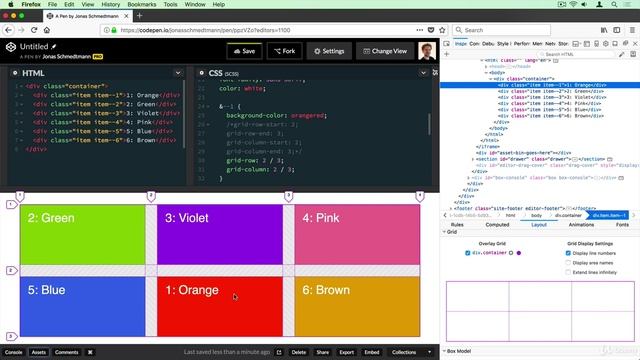Open HTML editor settings gear
Screen dimensions: 640x360
tap(15, 73)
